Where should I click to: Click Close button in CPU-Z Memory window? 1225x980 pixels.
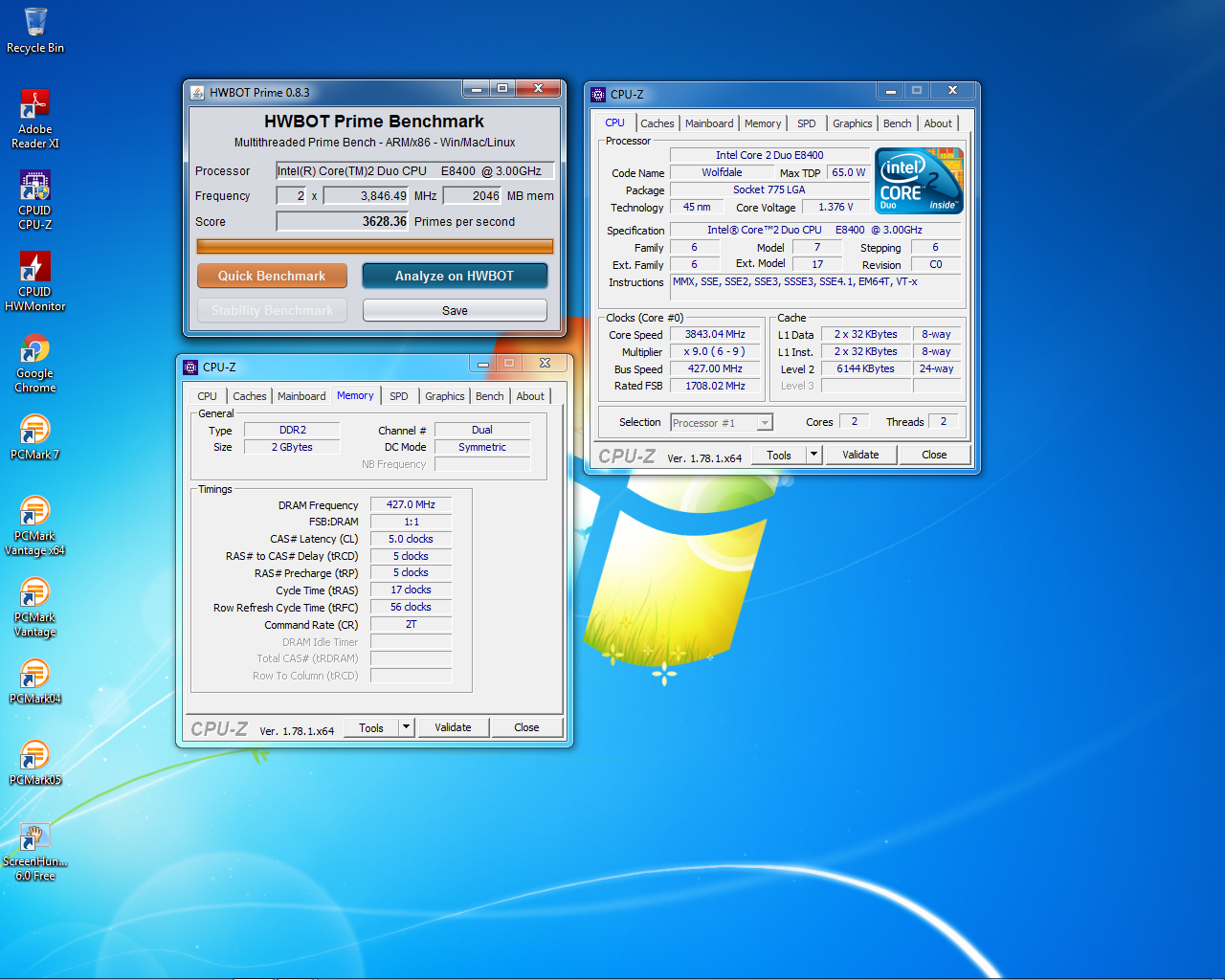[526, 727]
